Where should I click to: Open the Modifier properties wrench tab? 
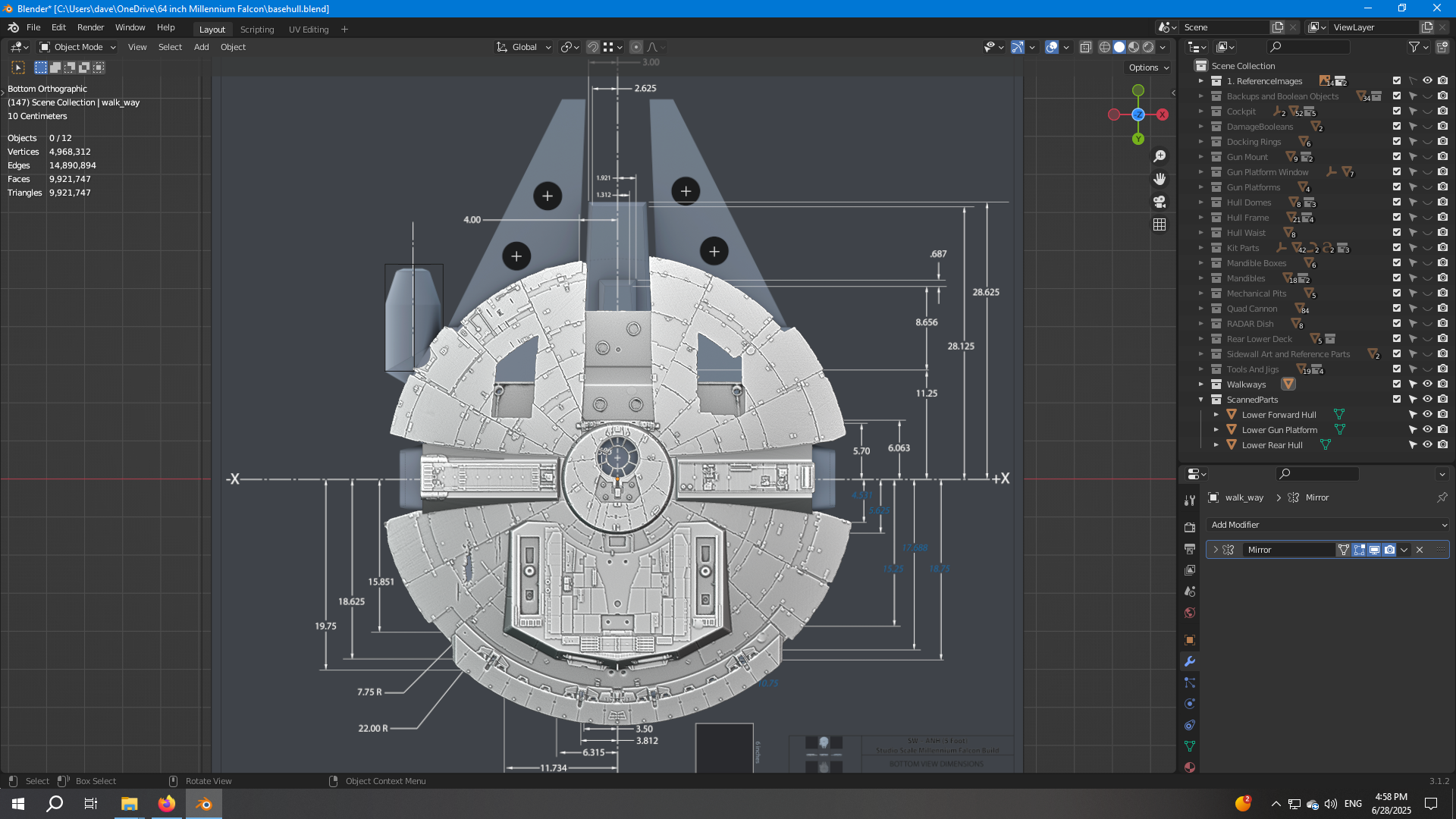pos(1190,661)
